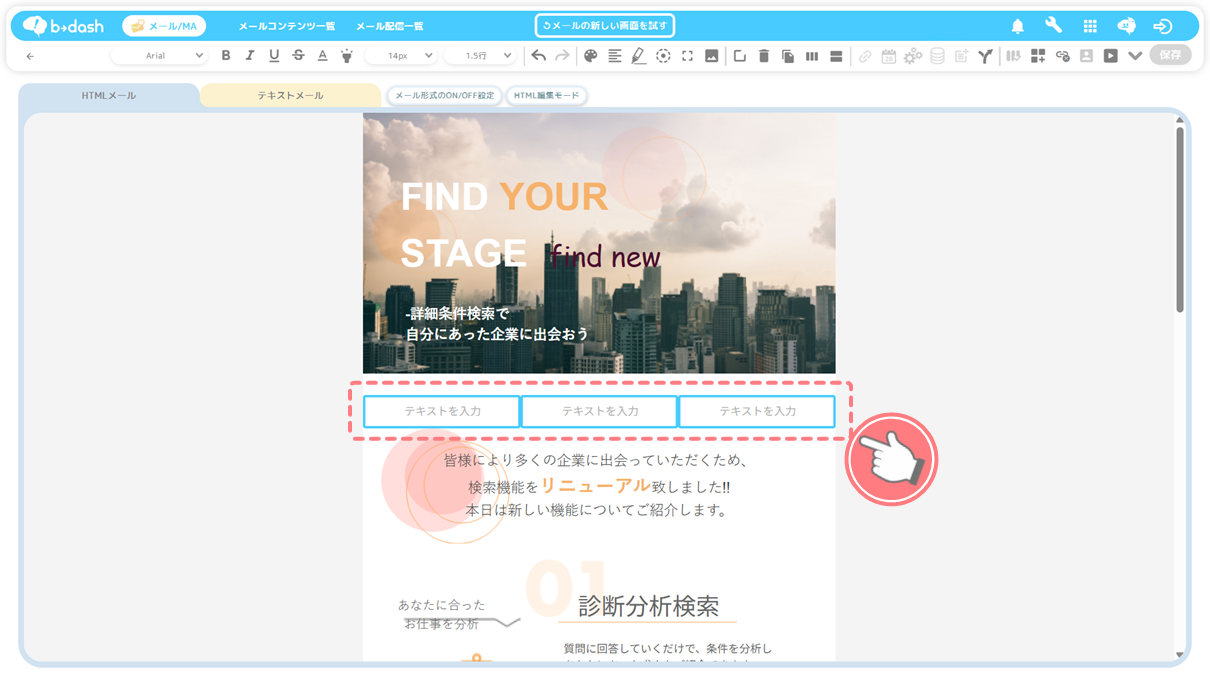Click the undo arrow icon
Screen dimensions: 1210x680
point(539,56)
